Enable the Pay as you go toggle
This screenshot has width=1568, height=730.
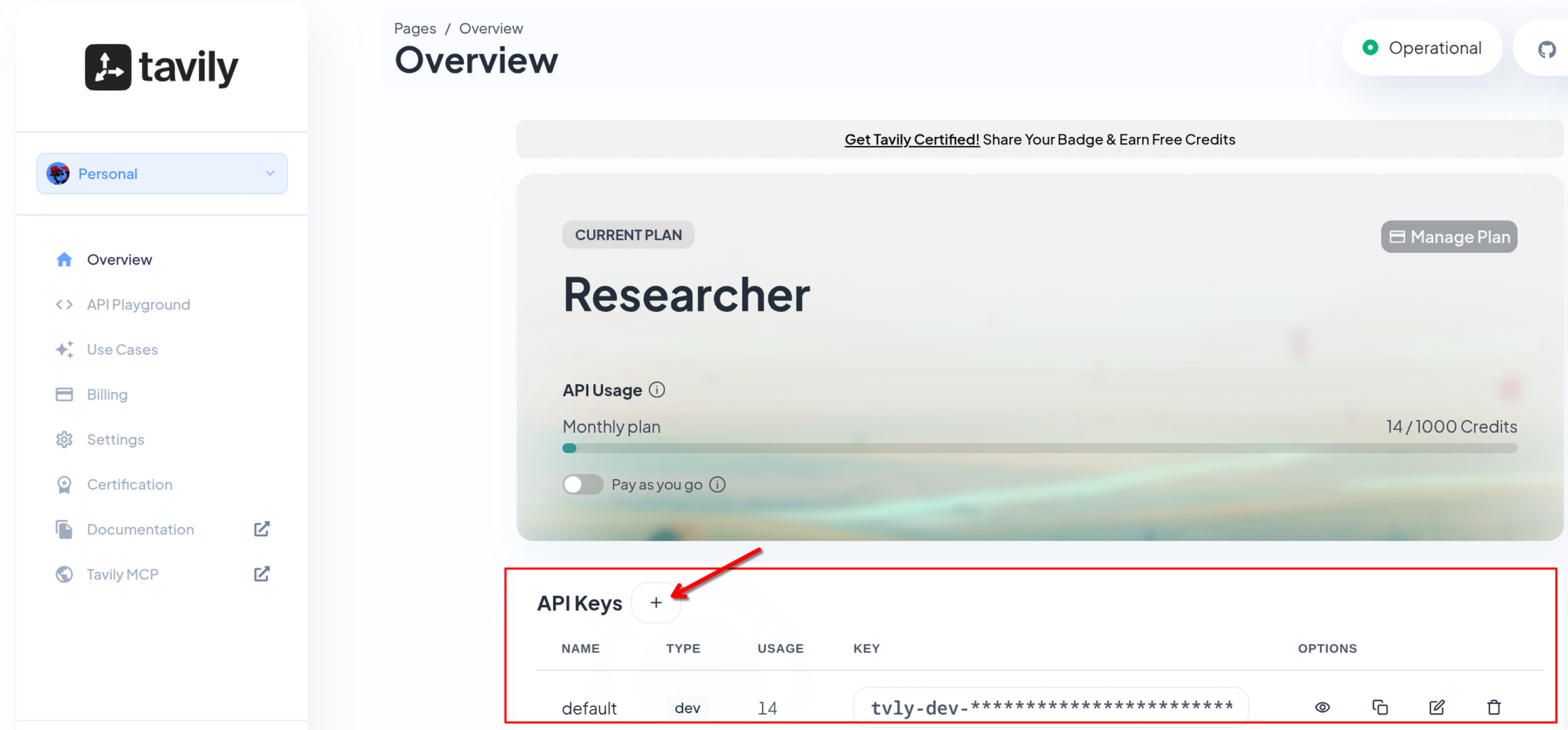tap(583, 485)
